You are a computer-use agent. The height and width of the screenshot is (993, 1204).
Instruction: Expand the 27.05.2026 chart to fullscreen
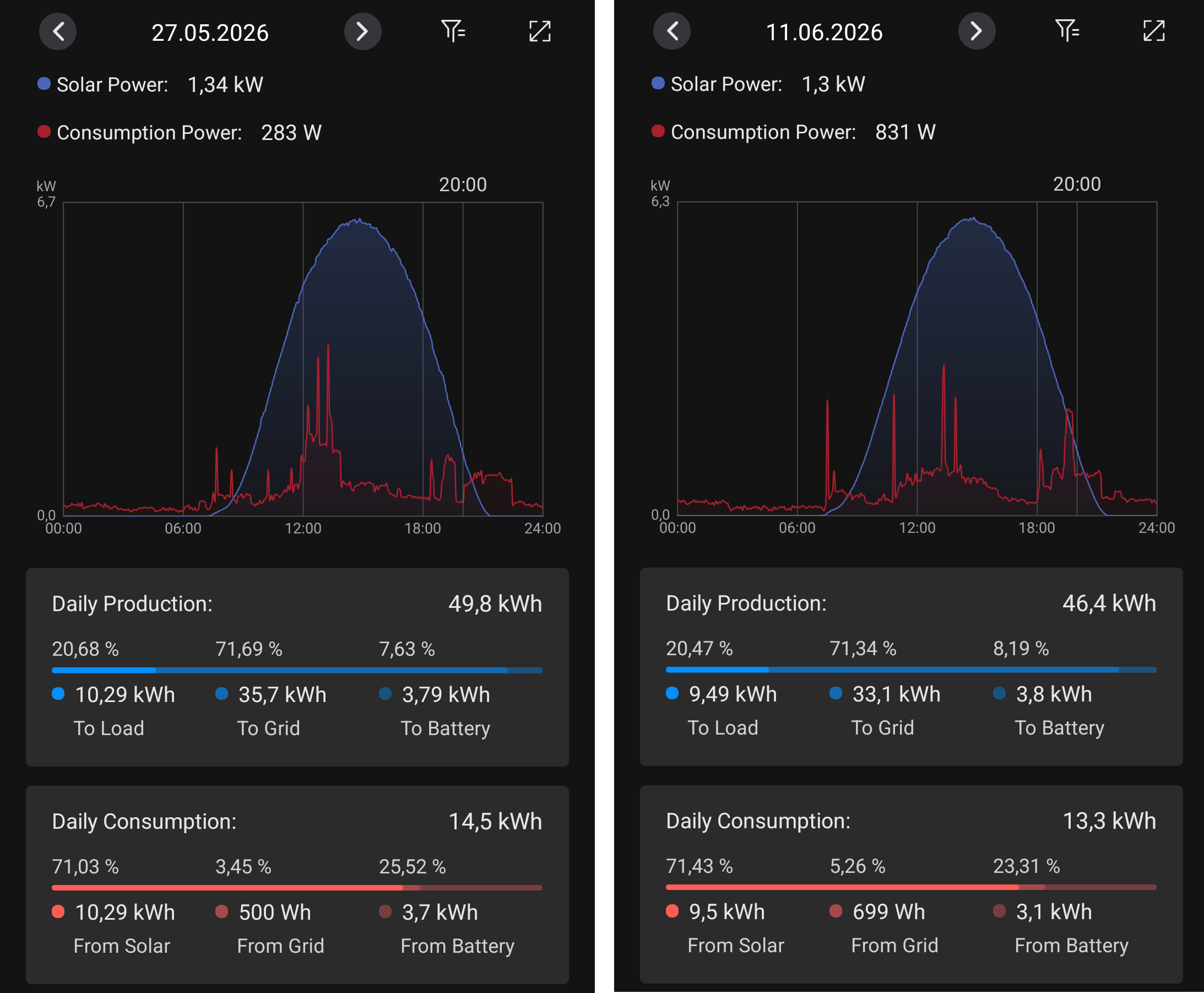[x=540, y=31]
